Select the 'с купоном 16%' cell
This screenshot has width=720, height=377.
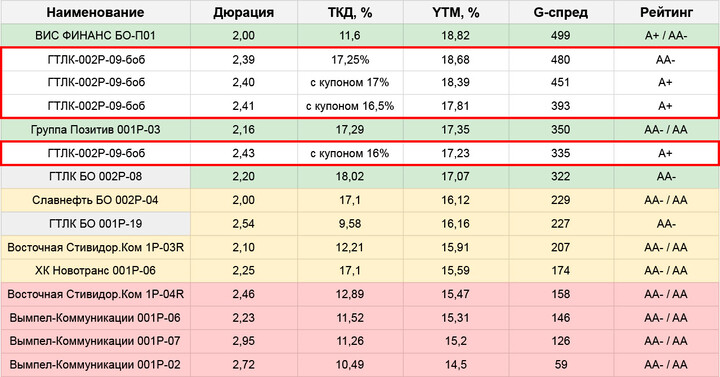coord(350,153)
